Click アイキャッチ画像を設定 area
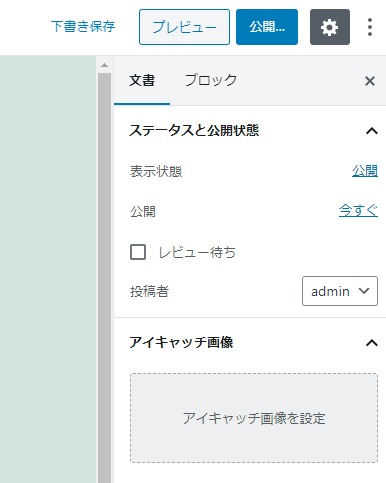 [254, 418]
